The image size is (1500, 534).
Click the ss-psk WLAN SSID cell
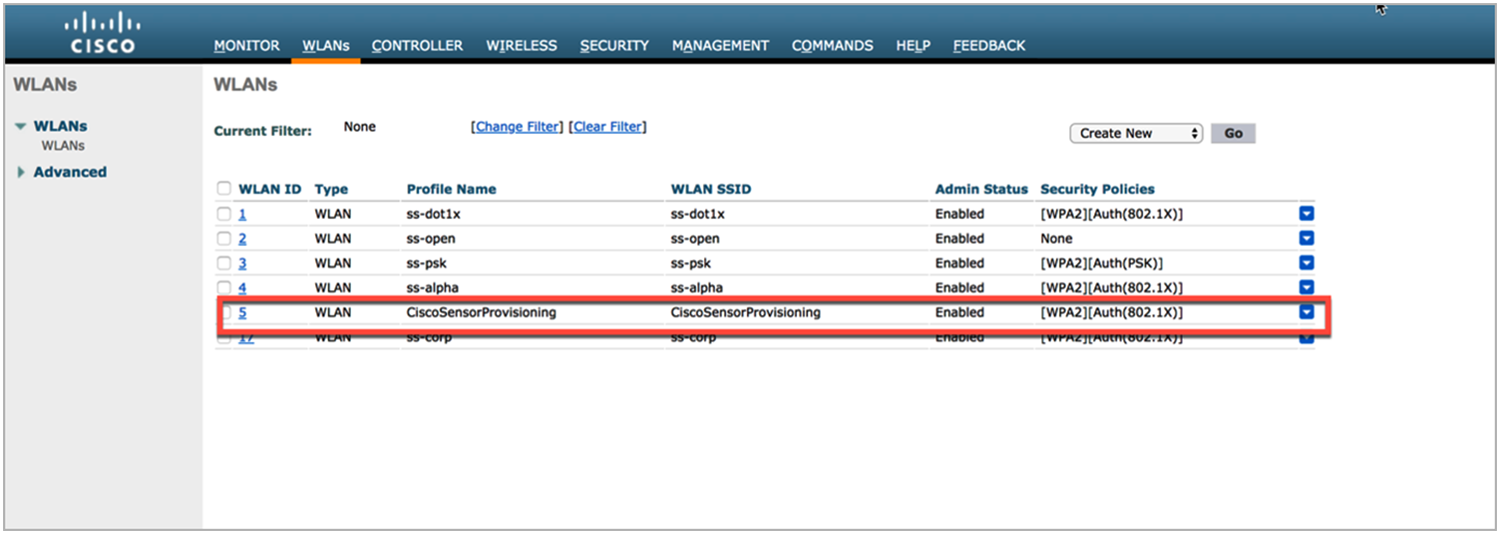coord(692,263)
